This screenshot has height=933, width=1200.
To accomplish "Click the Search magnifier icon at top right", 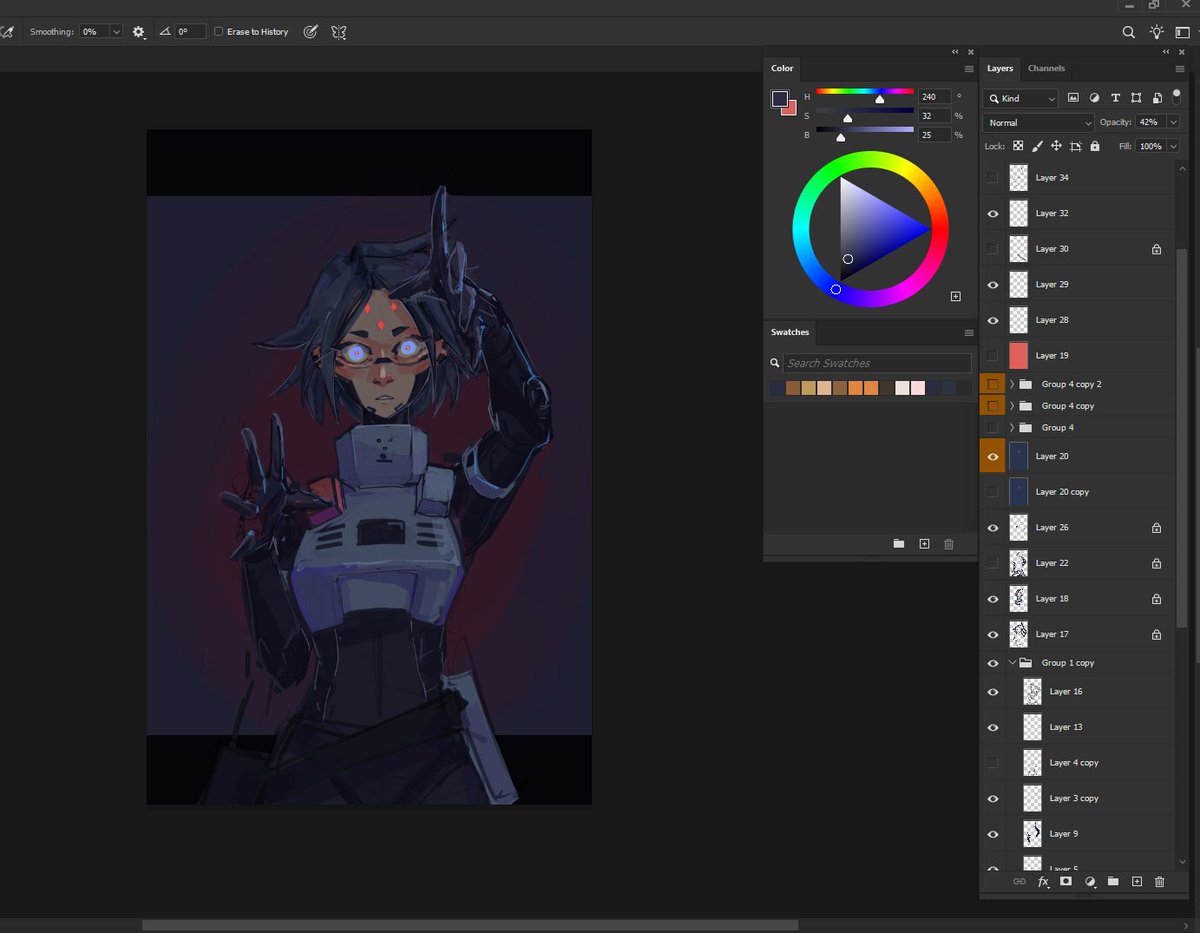I will (x=1128, y=32).
